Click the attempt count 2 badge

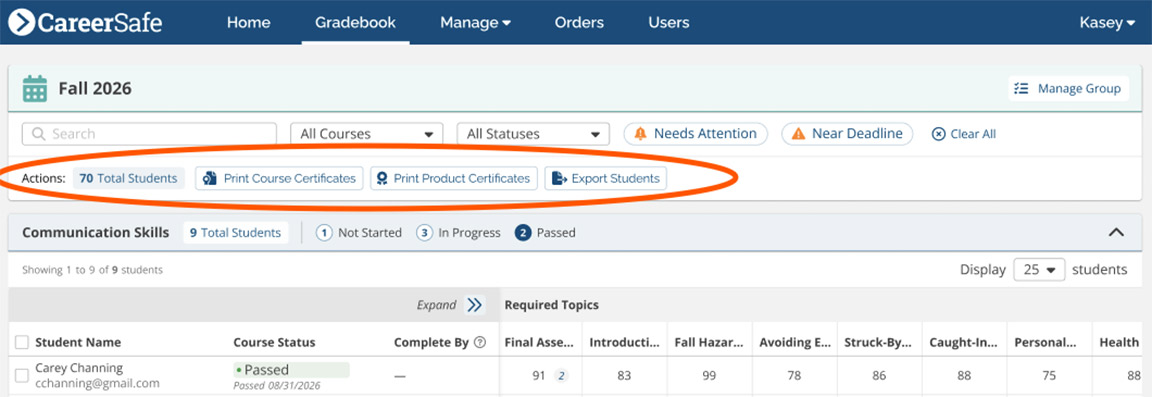561,376
